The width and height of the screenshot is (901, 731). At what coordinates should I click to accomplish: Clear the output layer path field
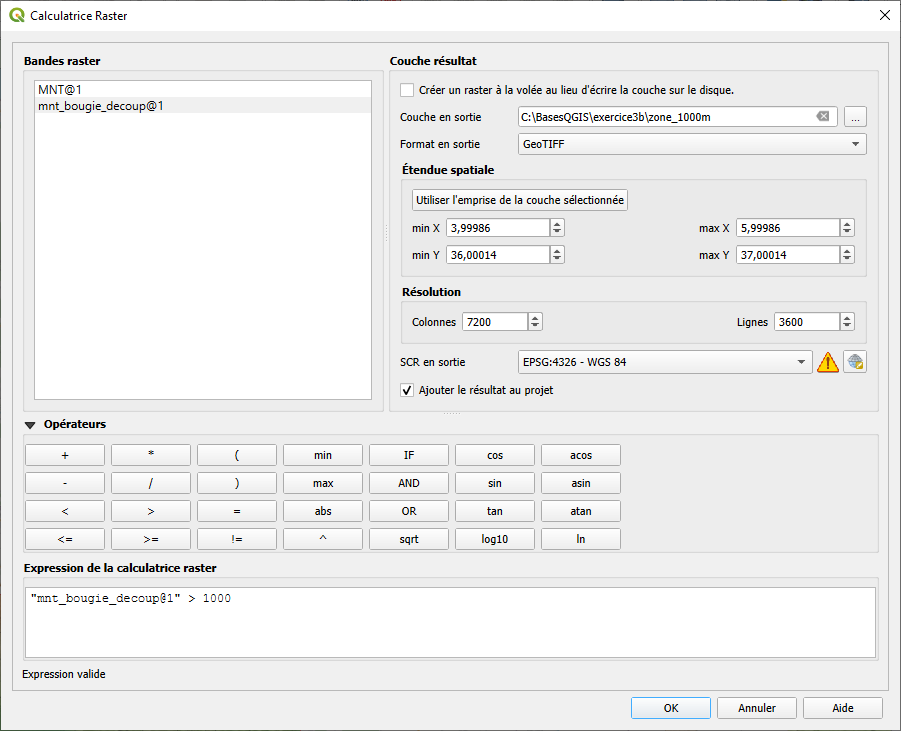point(823,117)
